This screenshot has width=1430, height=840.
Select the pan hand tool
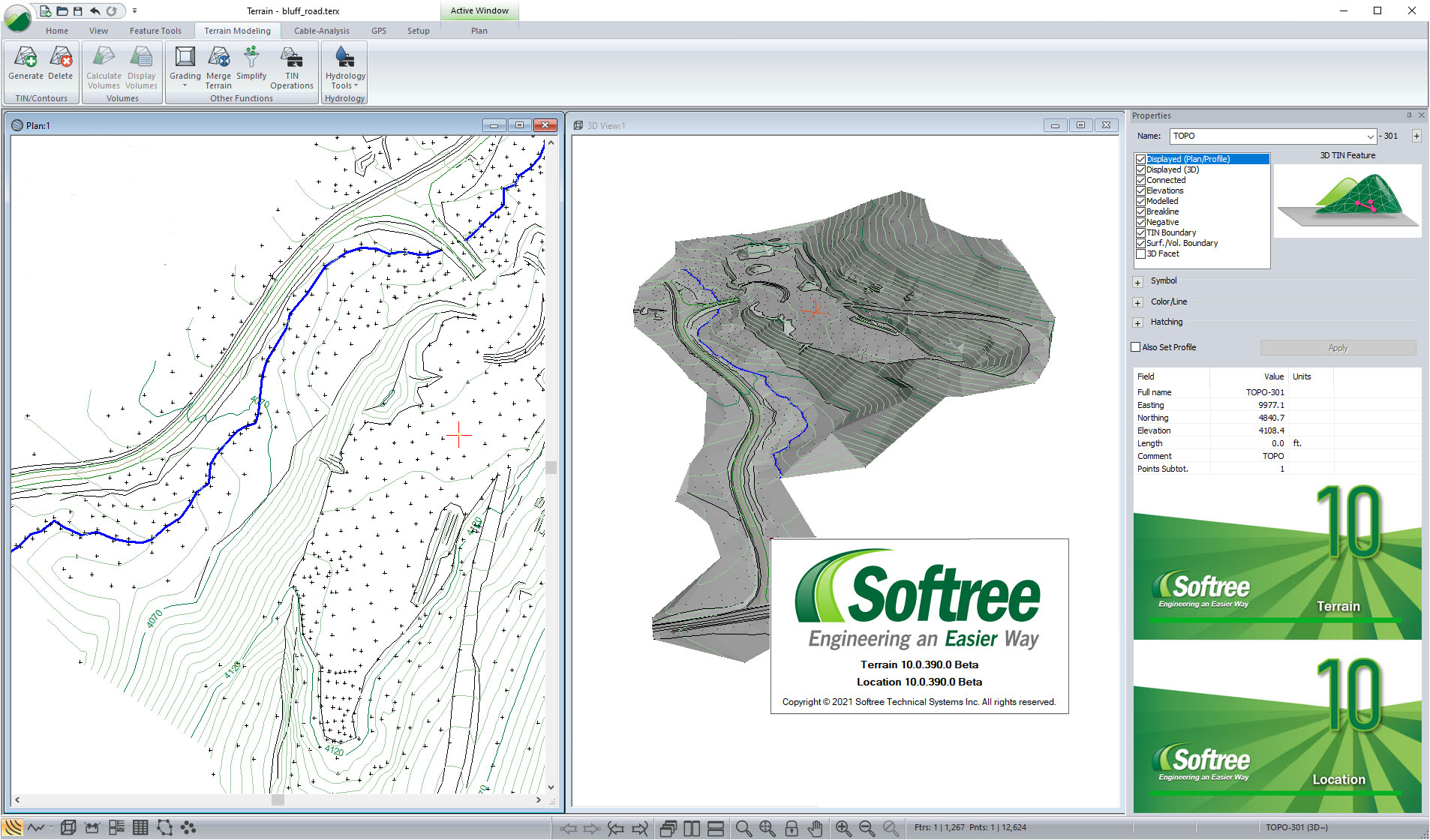point(816,829)
